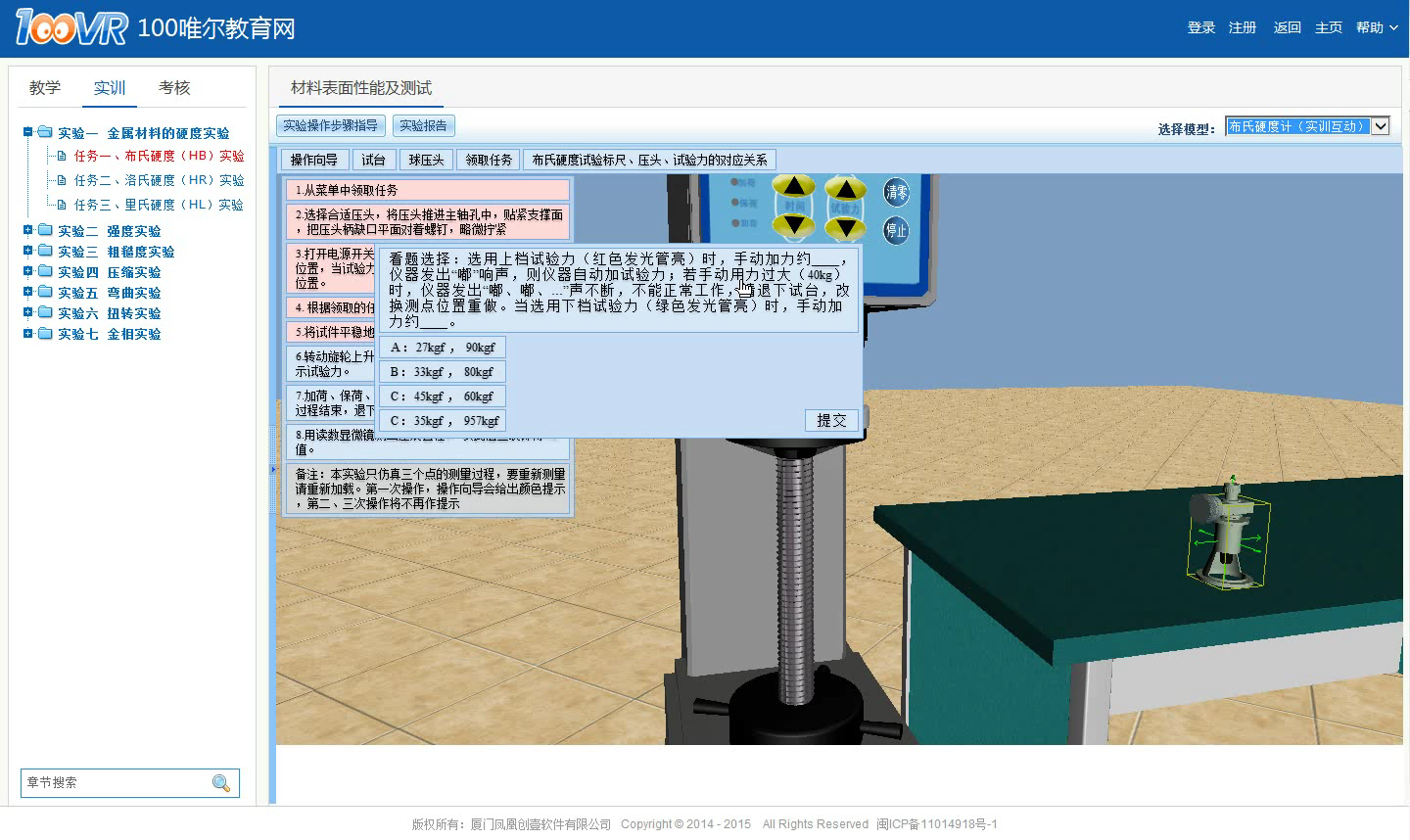The image size is (1410, 840).
Task: Select answer option A: 27kgf, 90kgf
Action: pos(443,348)
